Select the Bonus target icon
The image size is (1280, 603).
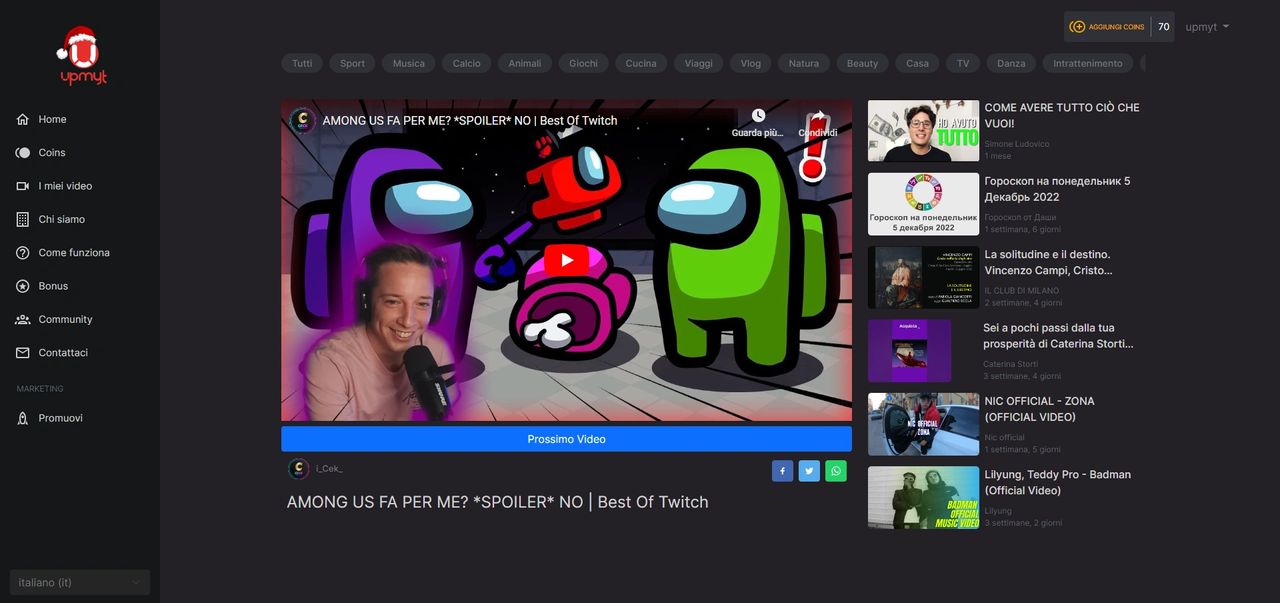tap(22, 285)
